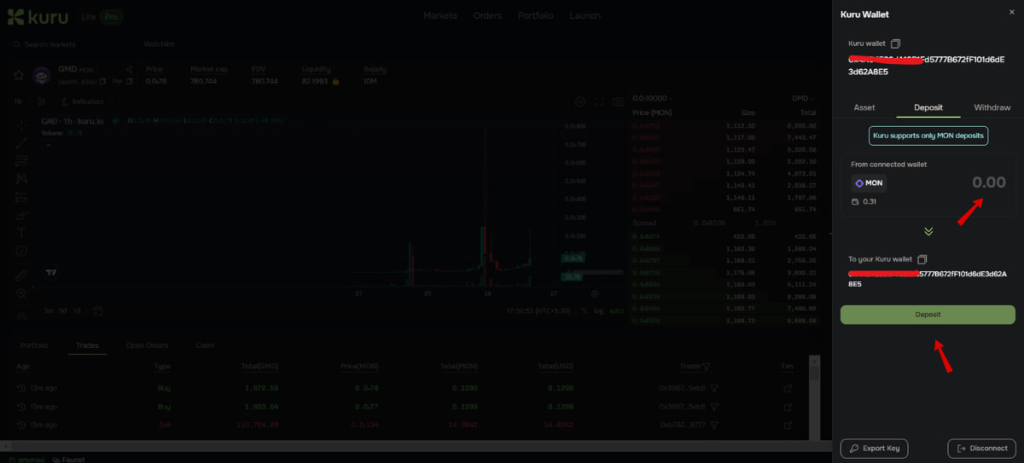Expand the GMD order book dropdown

tap(801, 99)
